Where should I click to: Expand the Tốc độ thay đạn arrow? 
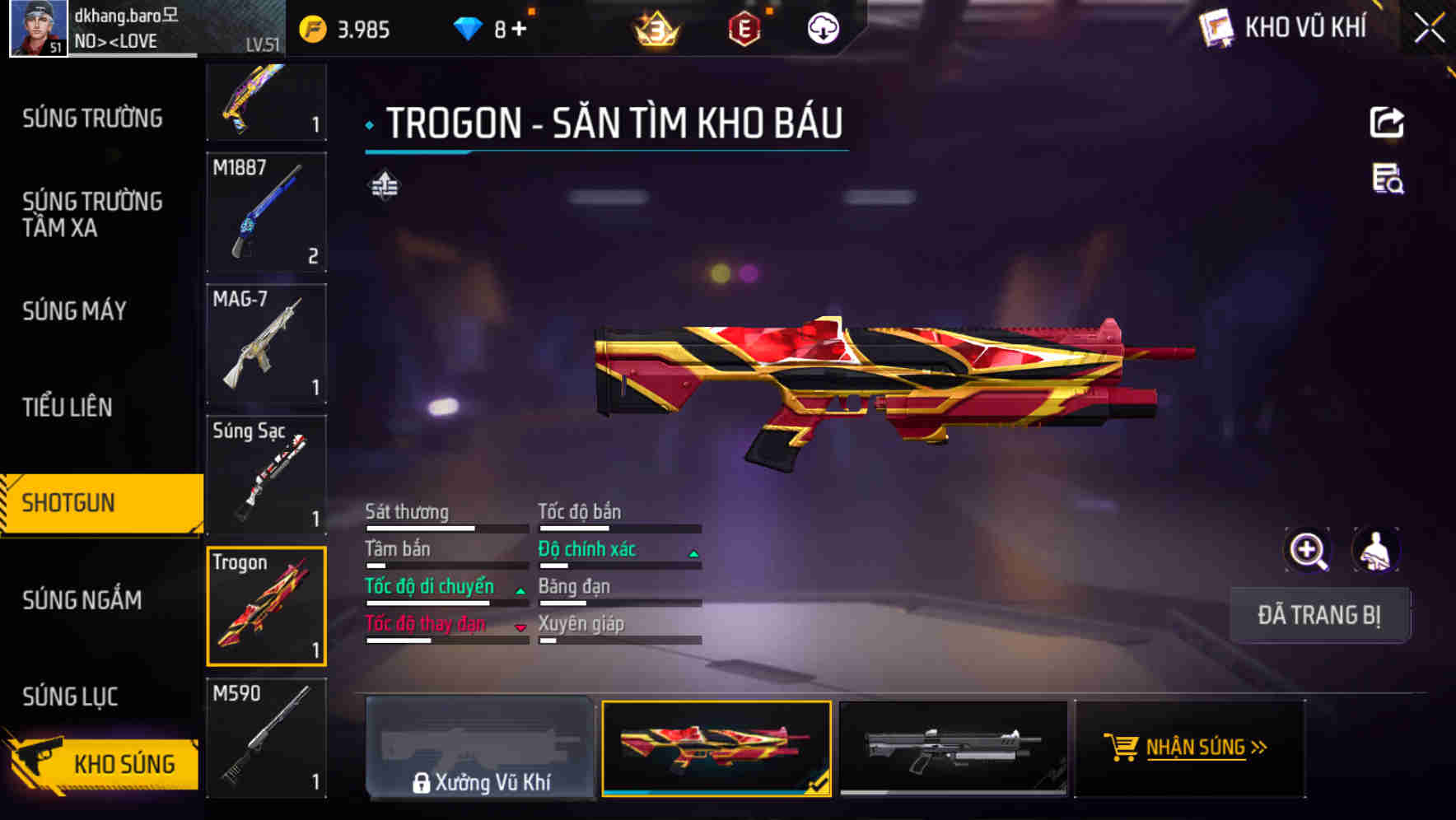pos(520,627)
